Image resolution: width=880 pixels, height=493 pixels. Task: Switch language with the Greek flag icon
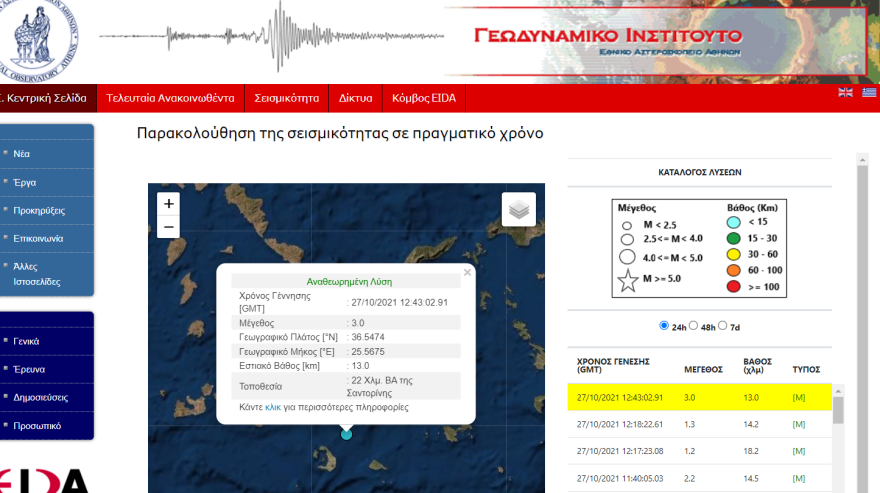point(869,93)
